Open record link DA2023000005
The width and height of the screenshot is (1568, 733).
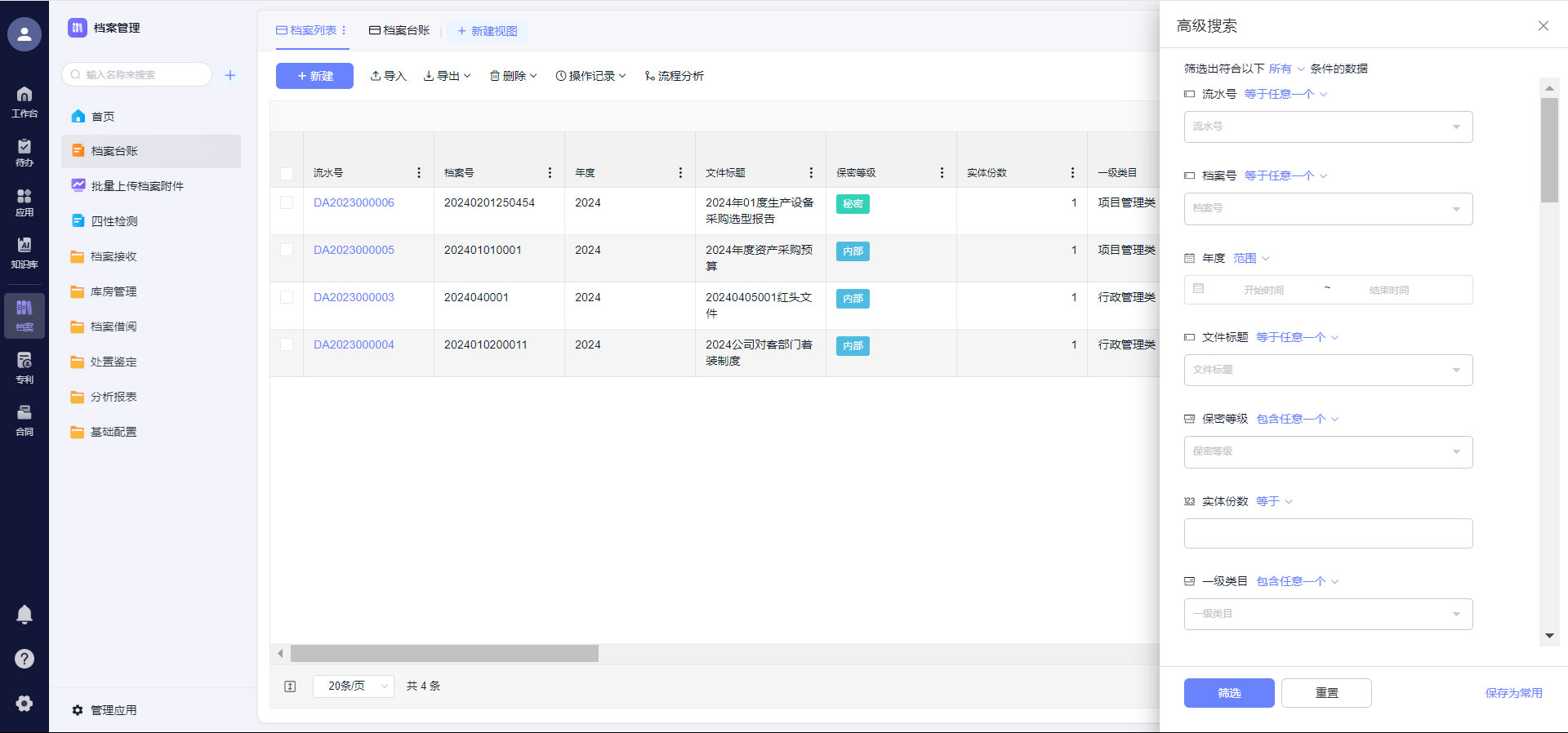[354, 250]
